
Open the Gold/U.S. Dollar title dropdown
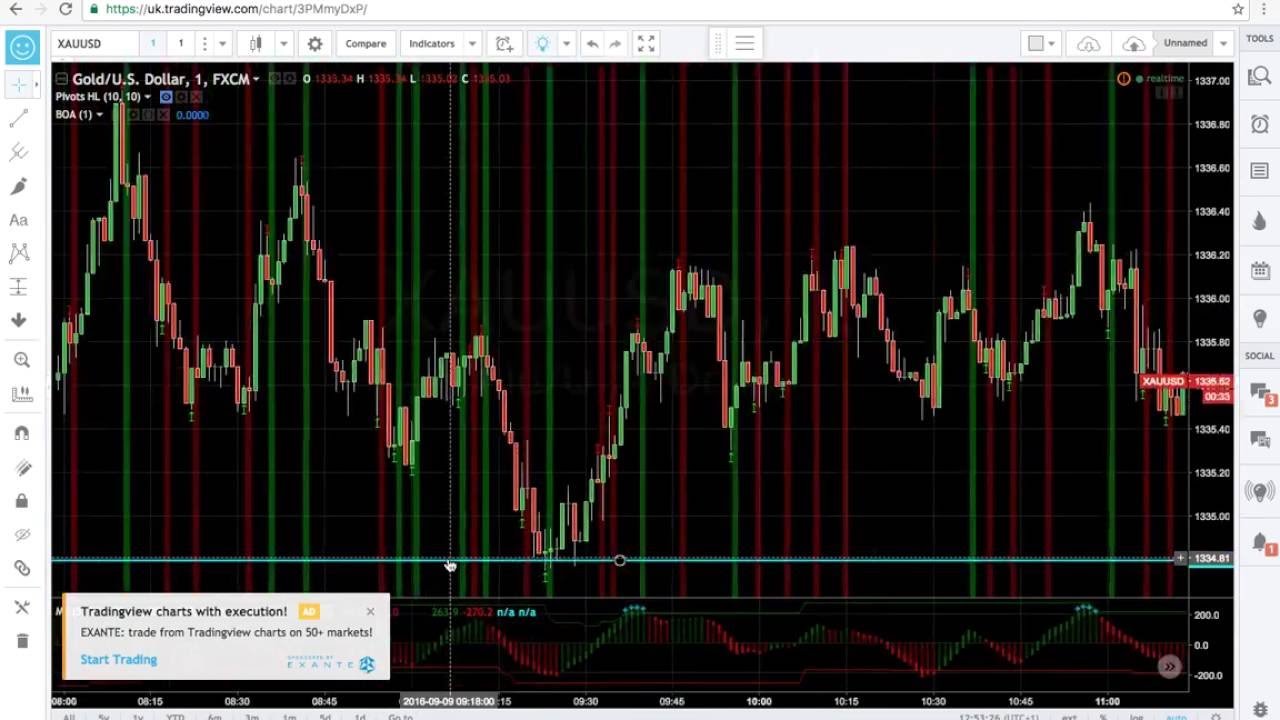click(x=256, y=79)
